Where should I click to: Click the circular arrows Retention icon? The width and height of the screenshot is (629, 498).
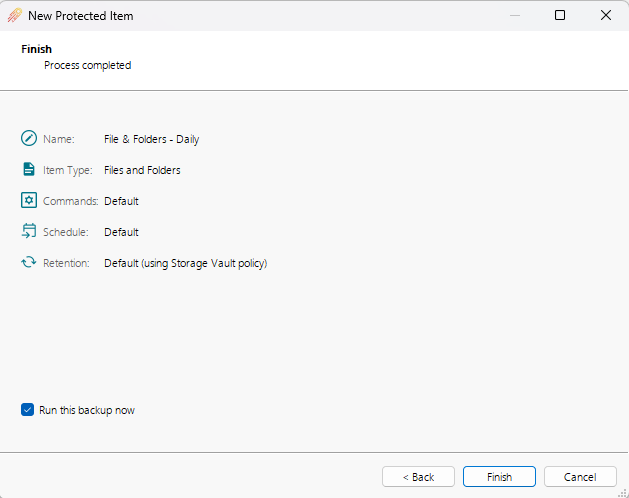[28, 263]
